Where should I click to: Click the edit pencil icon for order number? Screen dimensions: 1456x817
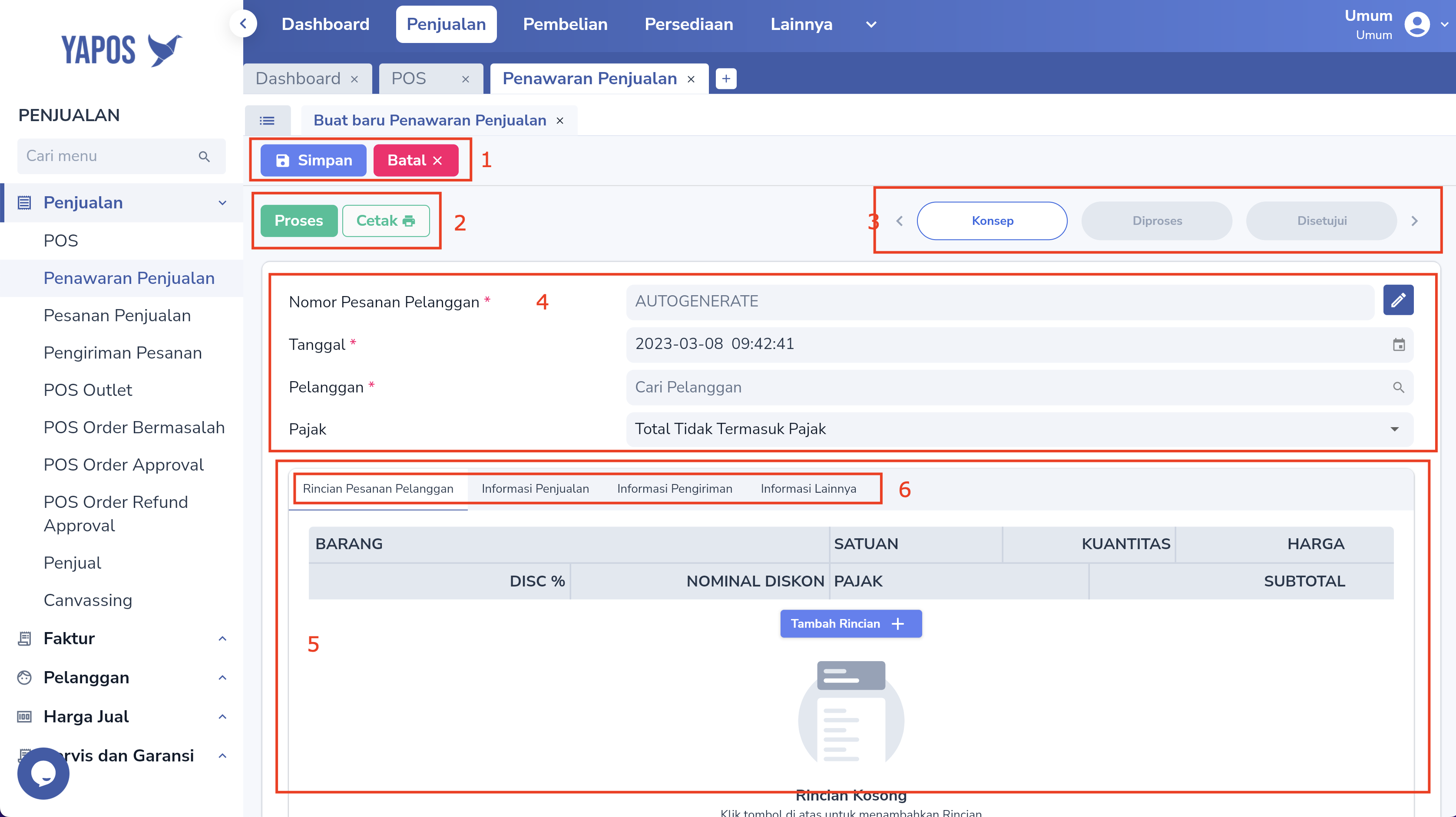[x=1398, y=300]
